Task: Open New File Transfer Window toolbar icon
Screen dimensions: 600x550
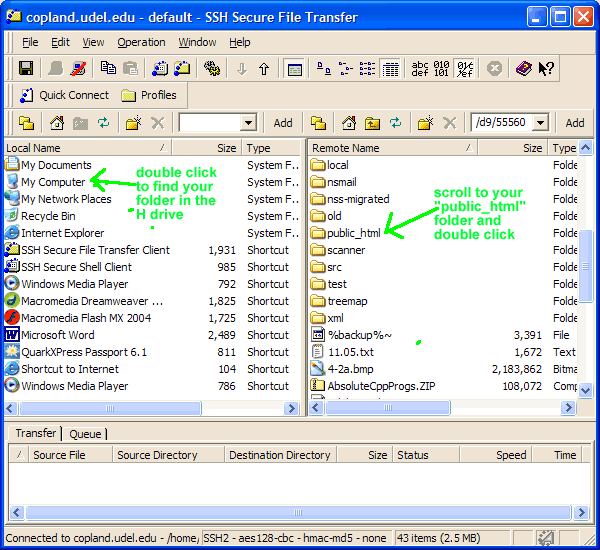Action: (182, 69)
